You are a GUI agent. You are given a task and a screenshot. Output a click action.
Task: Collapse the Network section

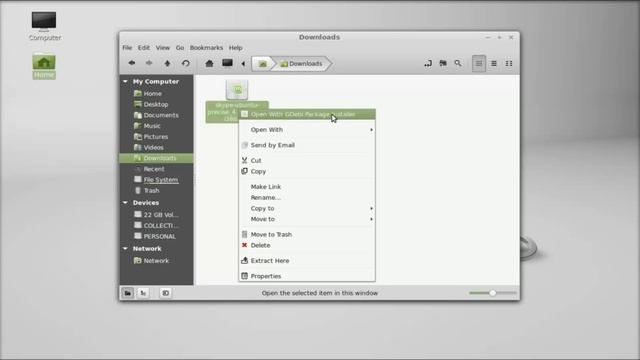[125, 249]
